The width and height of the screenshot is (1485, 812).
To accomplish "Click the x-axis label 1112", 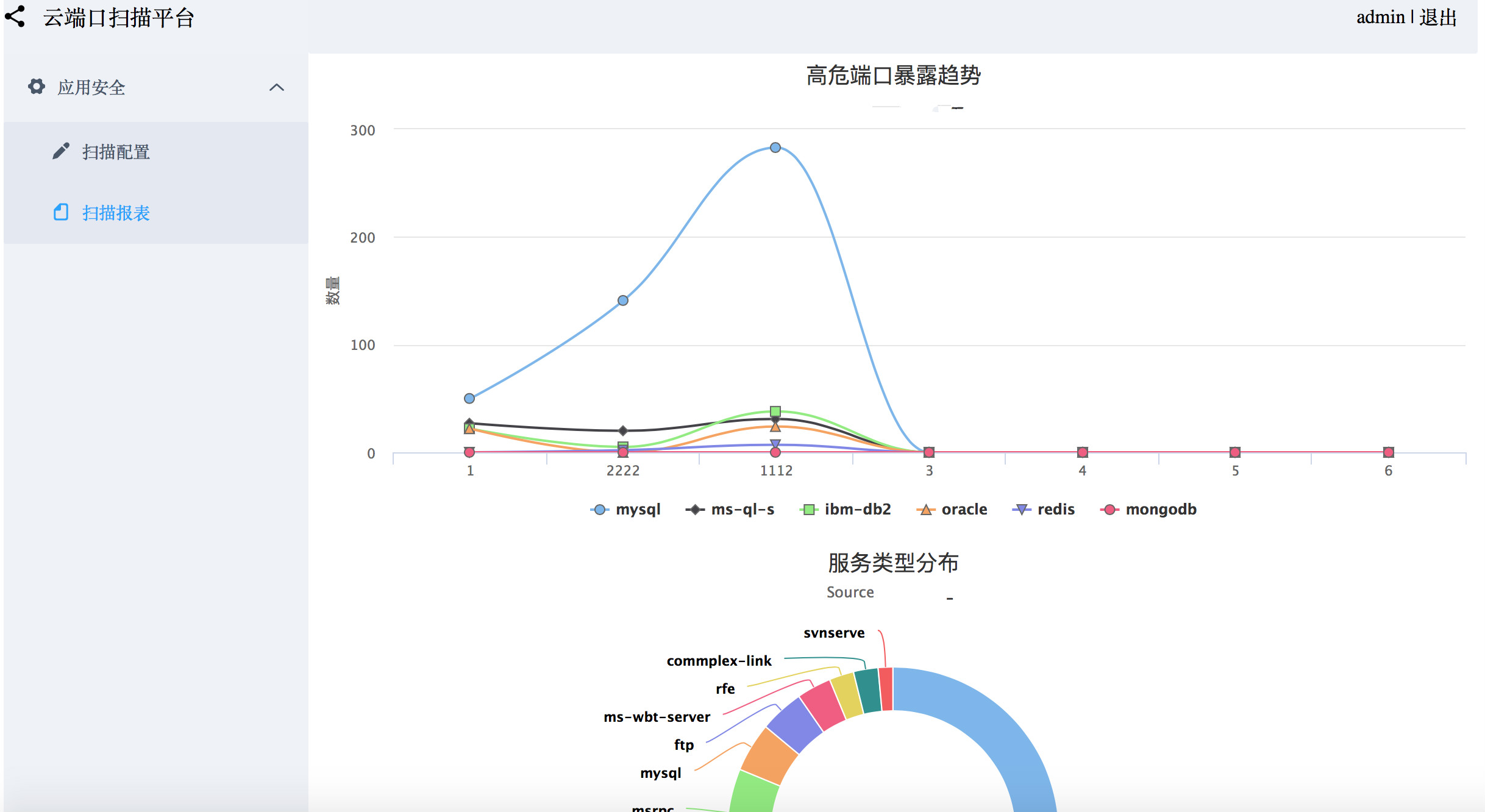I will 776,471.
